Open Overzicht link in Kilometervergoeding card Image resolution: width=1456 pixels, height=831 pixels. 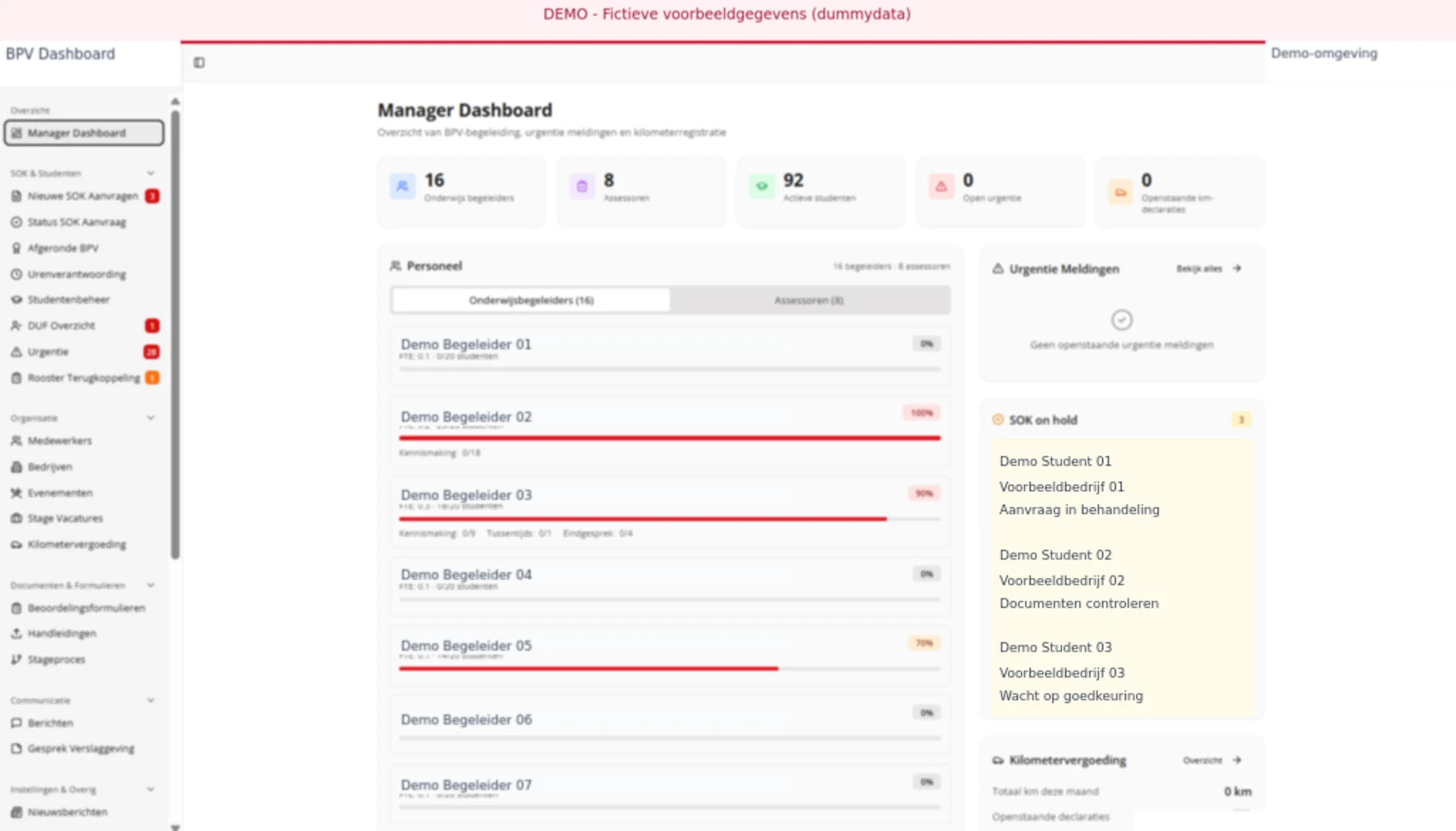(x=1212, y=760)
